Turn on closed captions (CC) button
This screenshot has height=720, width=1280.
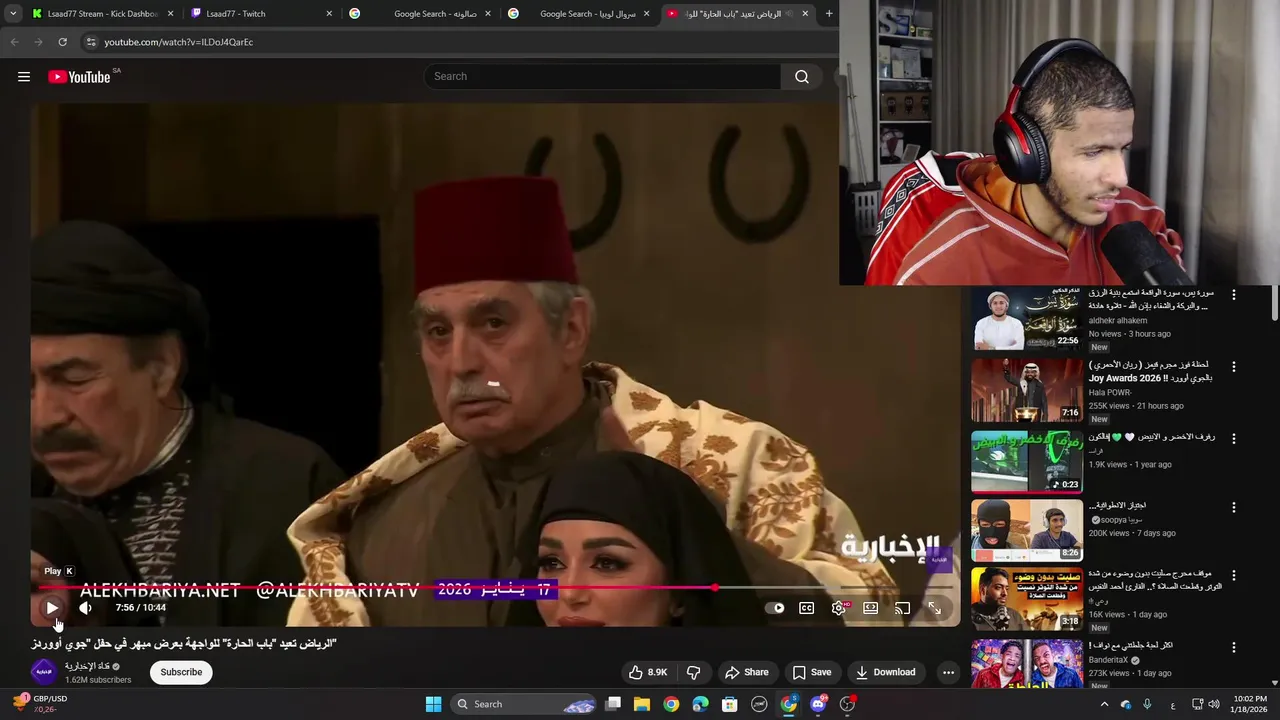807,608
